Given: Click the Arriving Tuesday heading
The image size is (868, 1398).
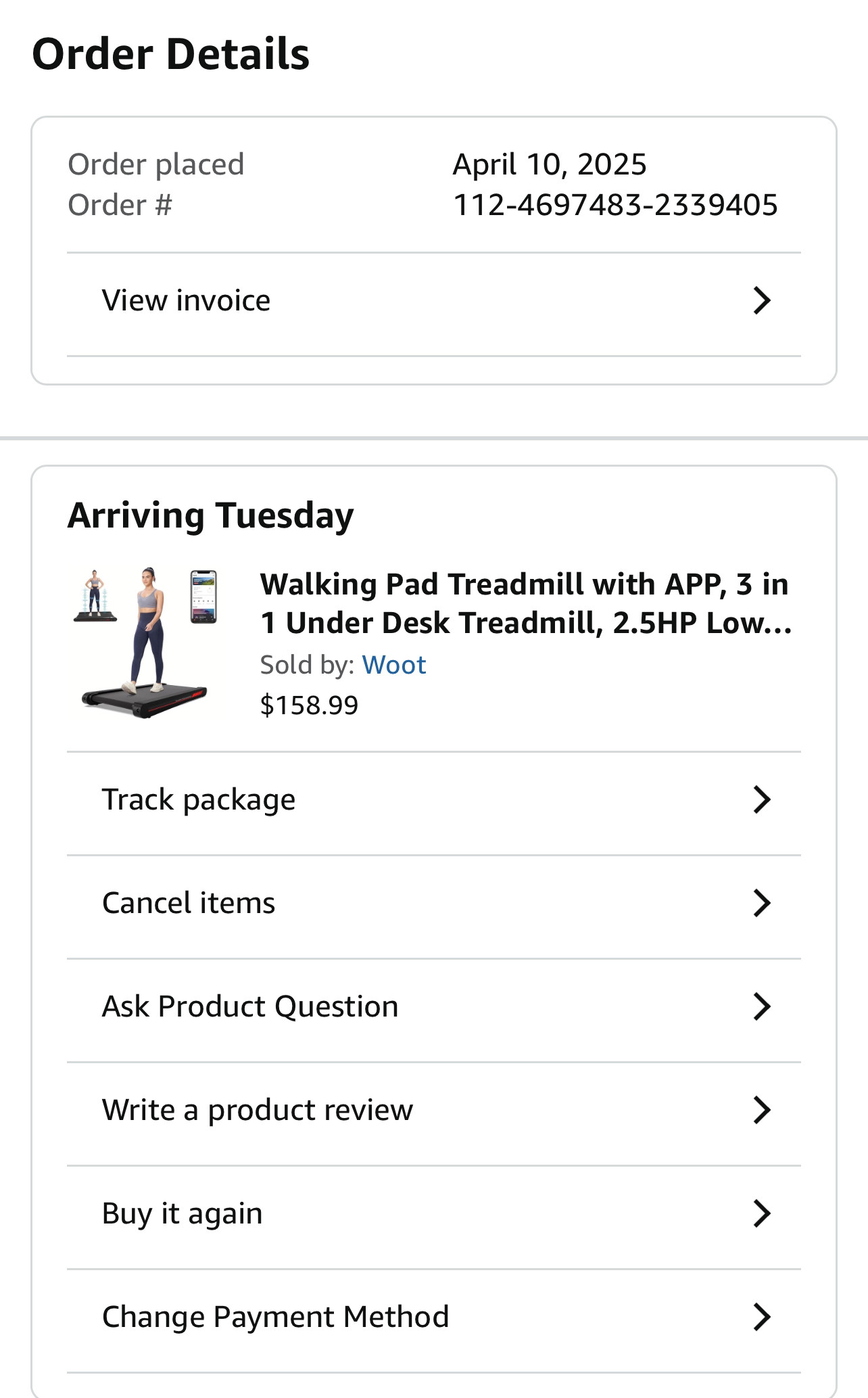Looking at the screenshot, I should coord(211,515).
